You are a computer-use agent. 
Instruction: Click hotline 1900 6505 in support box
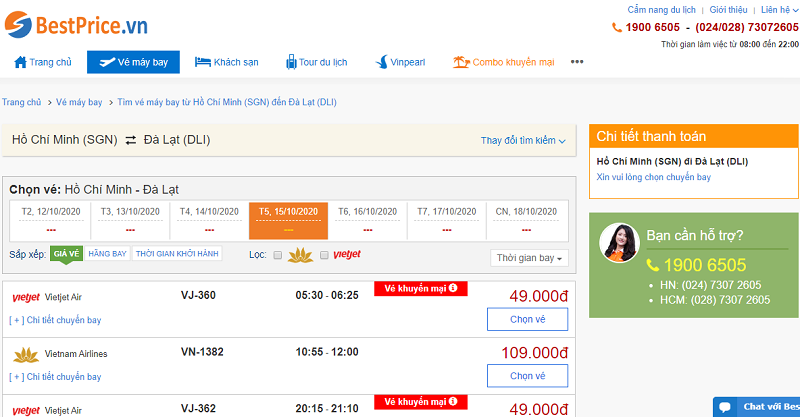tap(705, 265)
